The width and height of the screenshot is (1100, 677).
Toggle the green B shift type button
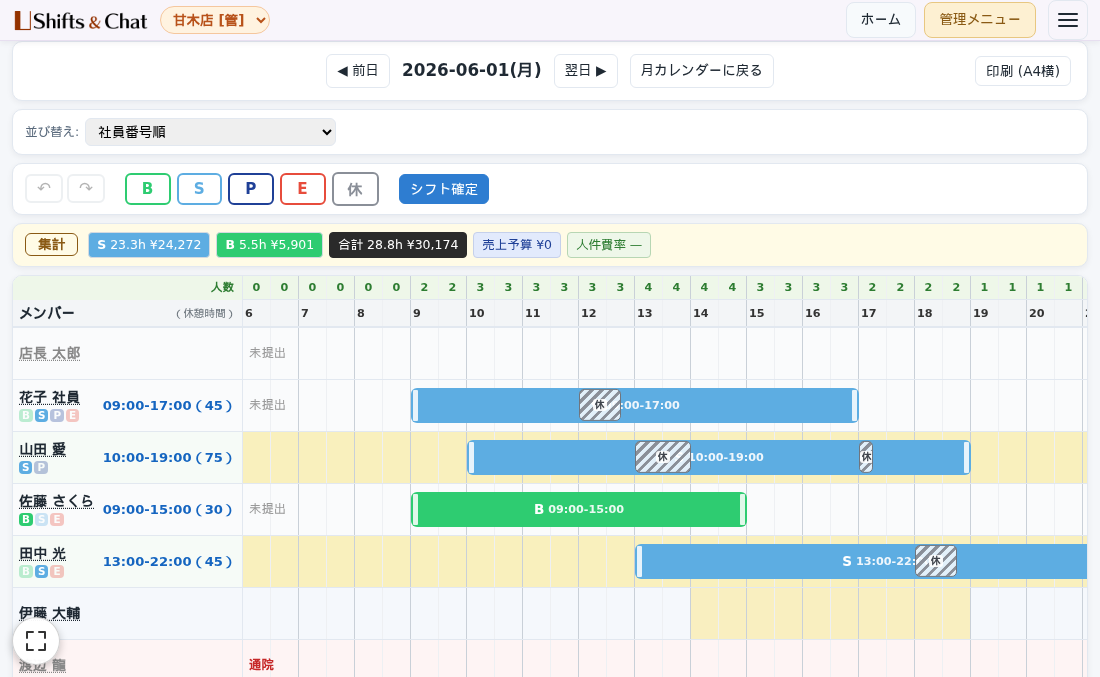[x=147, y=189]
